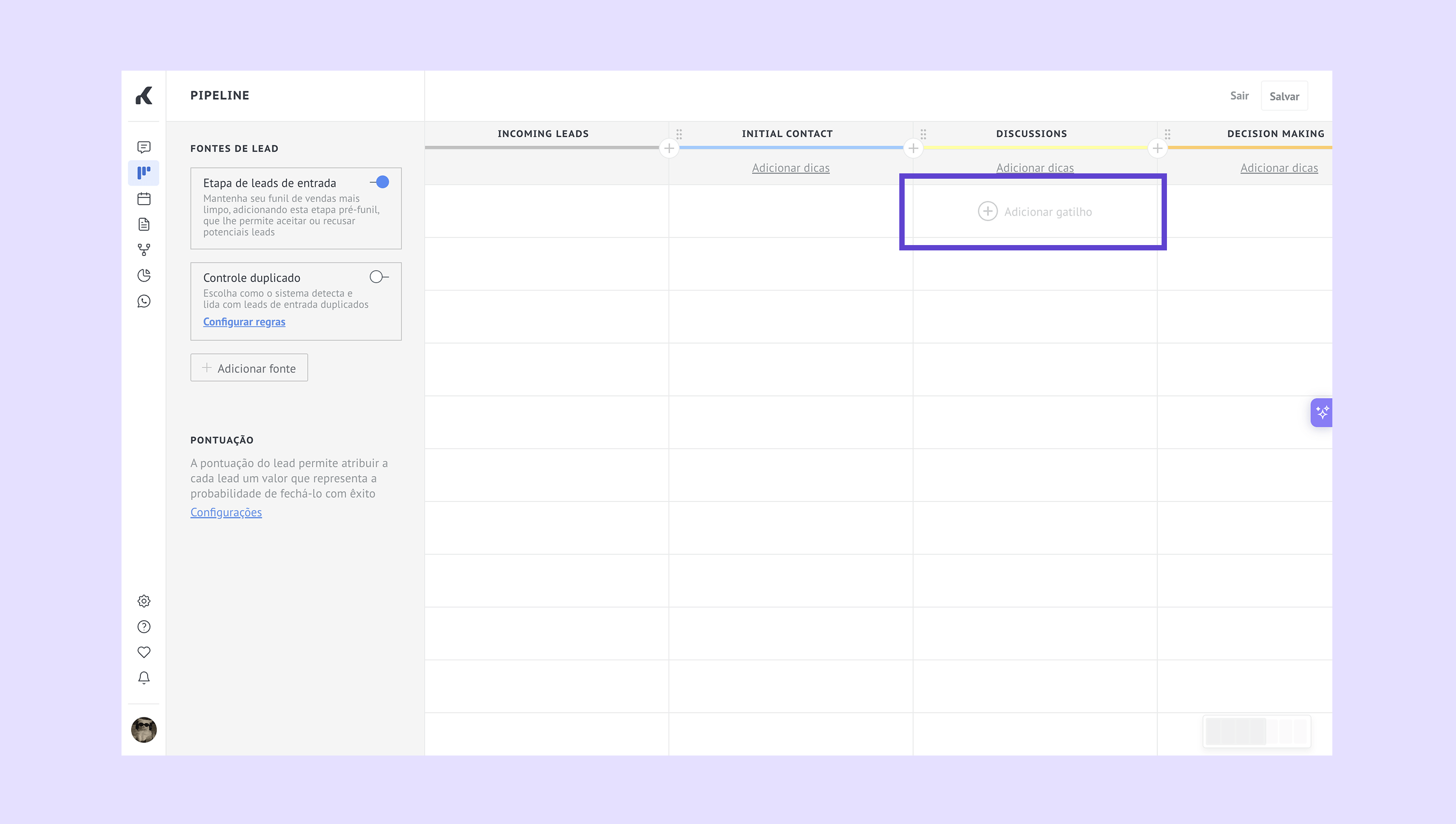
Task: Toggle off Etapa de leads de entrada
Action: tap(380, 182)
